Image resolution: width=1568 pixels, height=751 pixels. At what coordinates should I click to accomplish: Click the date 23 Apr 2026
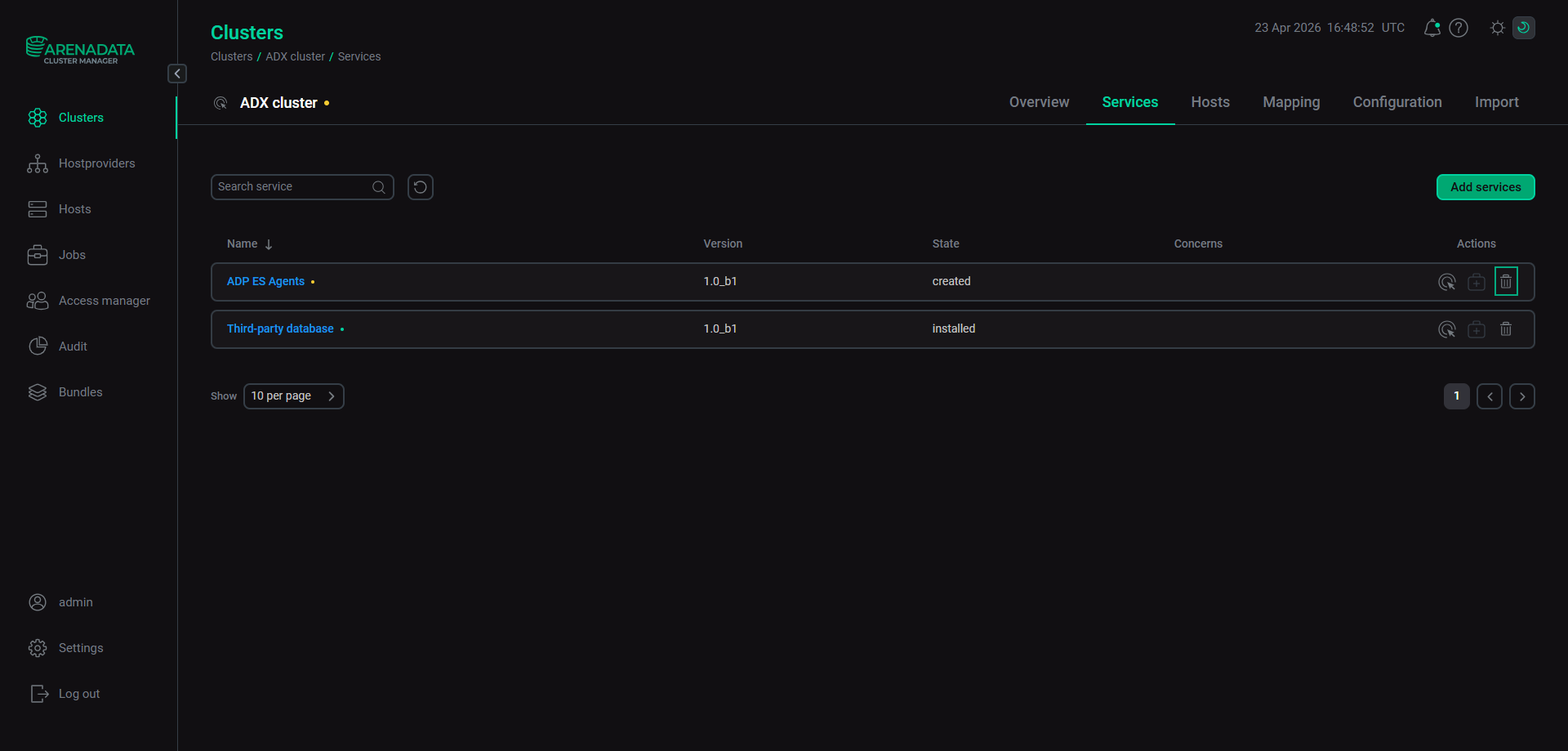coord(1288,28)
